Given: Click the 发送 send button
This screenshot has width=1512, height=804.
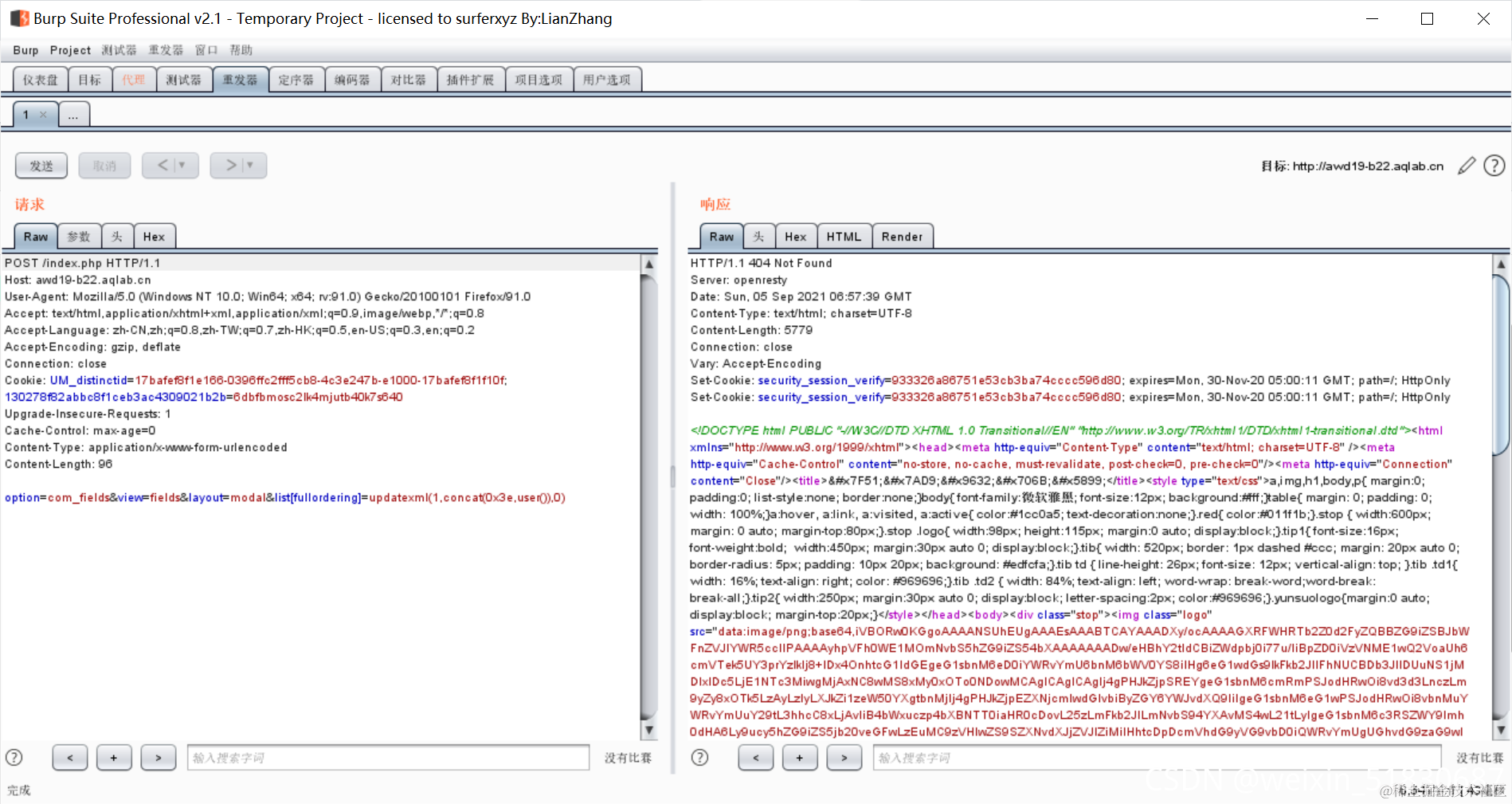Looking at the screenshot, I should [41, 166].
